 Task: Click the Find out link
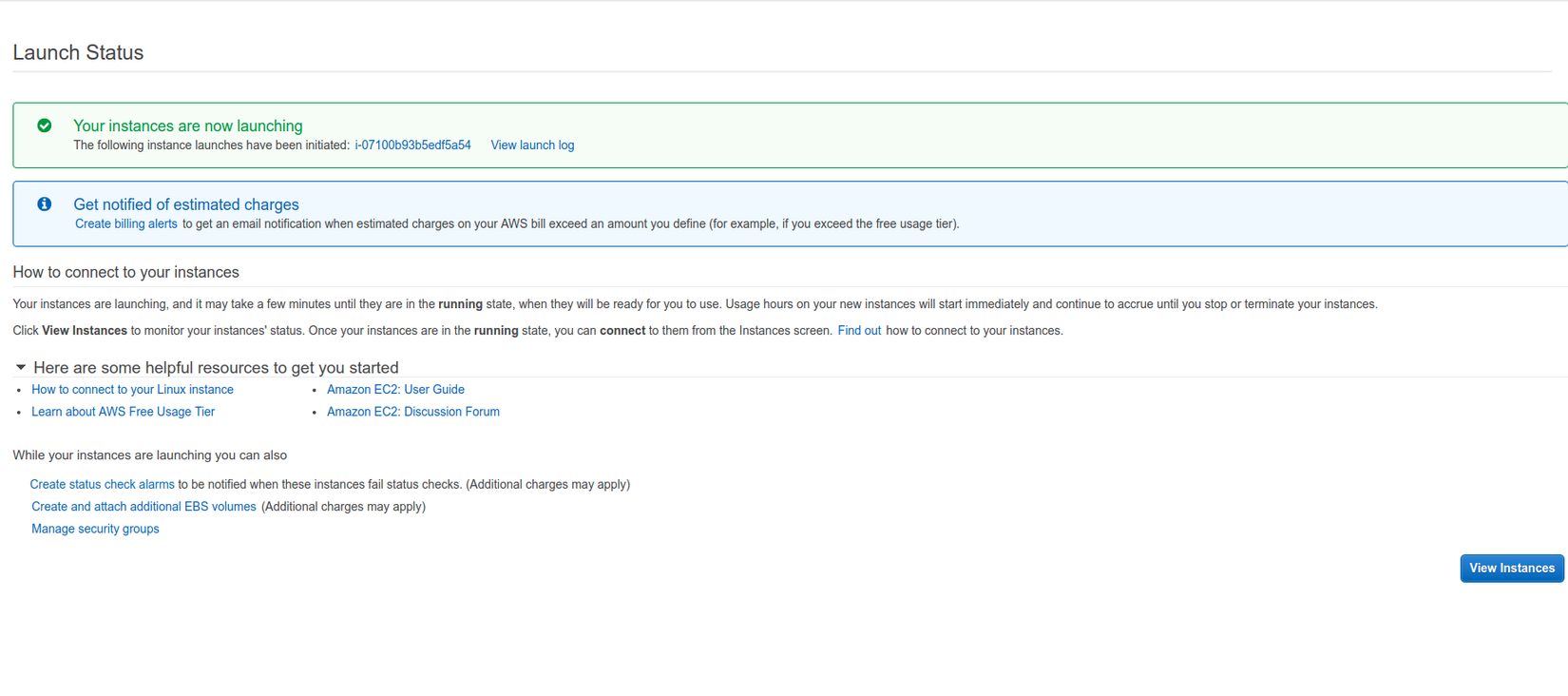859,331
